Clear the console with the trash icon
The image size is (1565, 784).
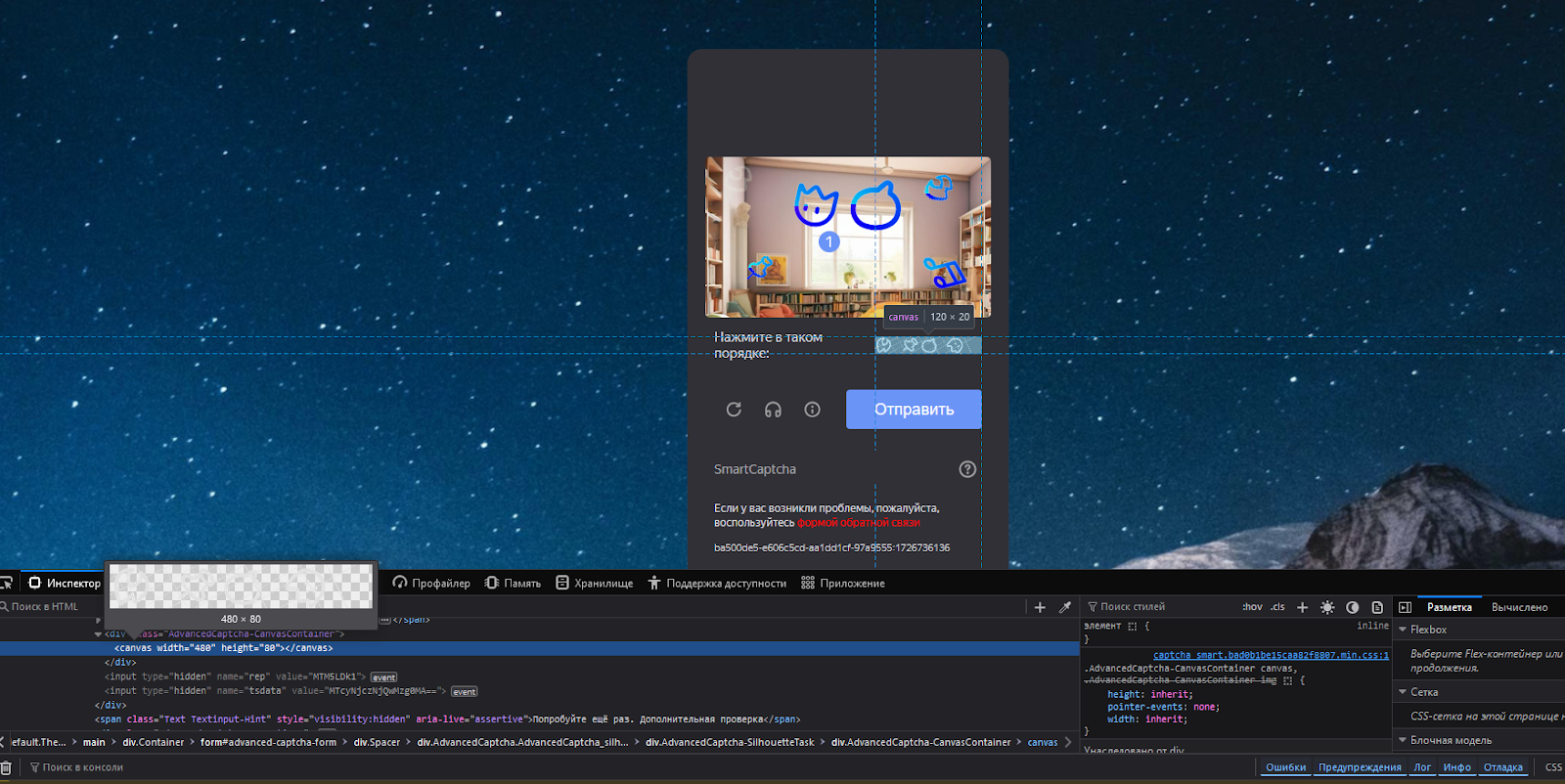(6, 767)
